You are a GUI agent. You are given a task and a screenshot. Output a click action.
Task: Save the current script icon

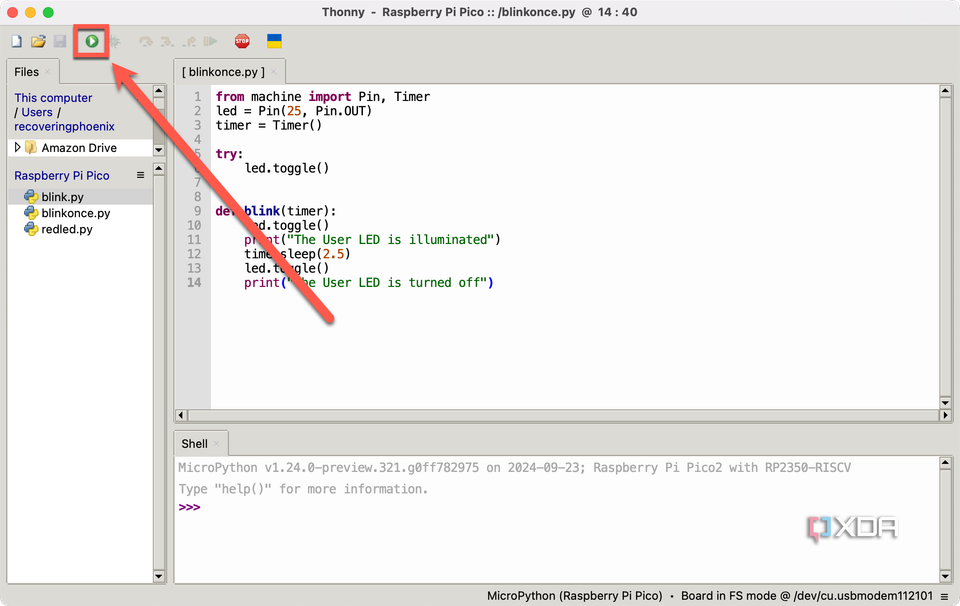tap(60, 41)
